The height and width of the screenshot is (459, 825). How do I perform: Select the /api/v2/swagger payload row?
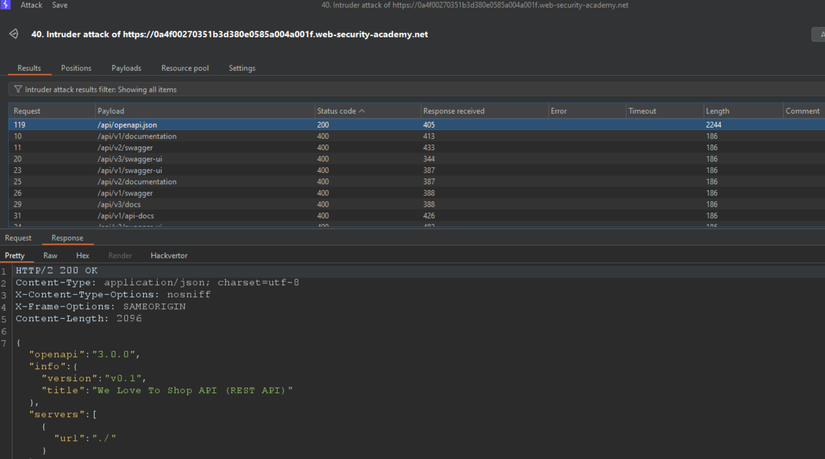point(416,148)
